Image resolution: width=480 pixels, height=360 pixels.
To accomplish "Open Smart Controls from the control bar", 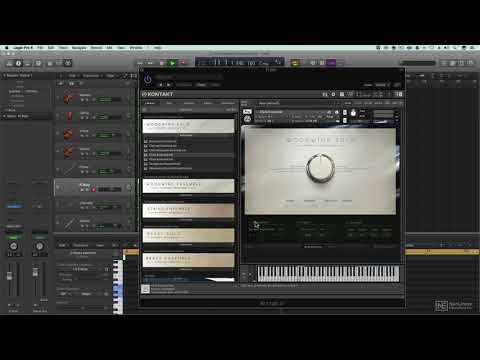I will coord(50,63).
